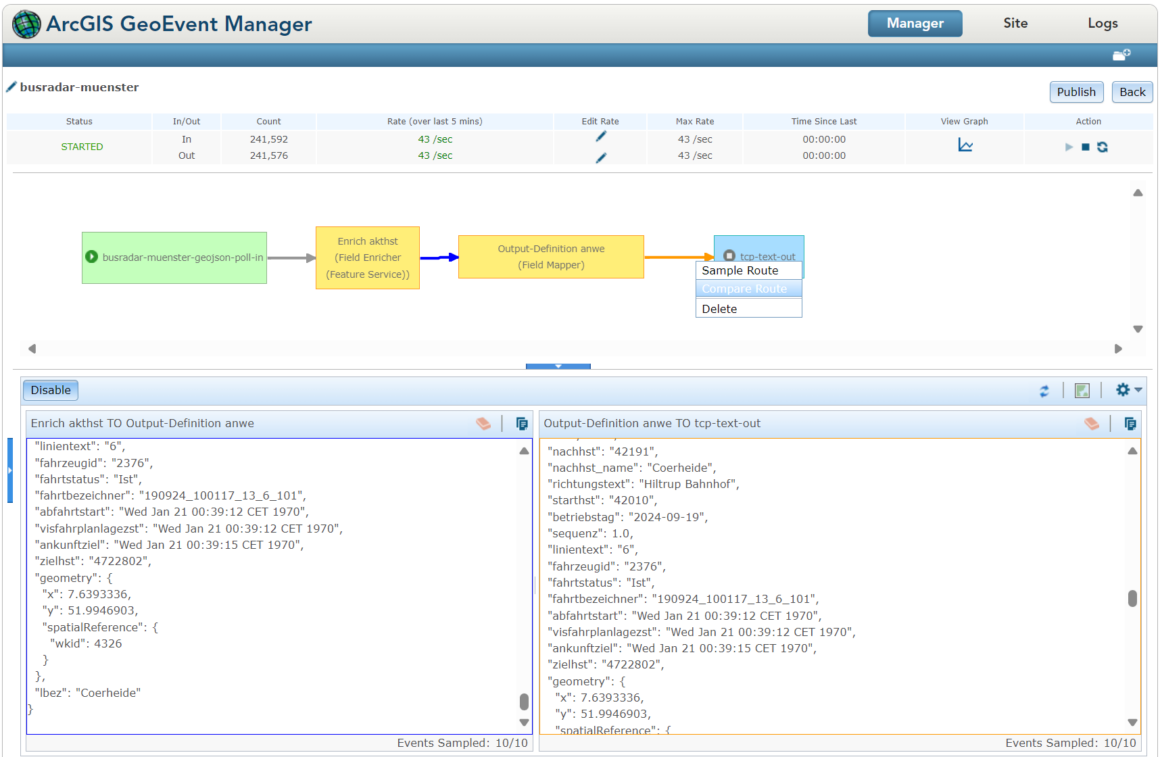Click the tcp-text-out node stop icon
The height and width of the screenshot is (757, 1160).
tap(729, 255)
